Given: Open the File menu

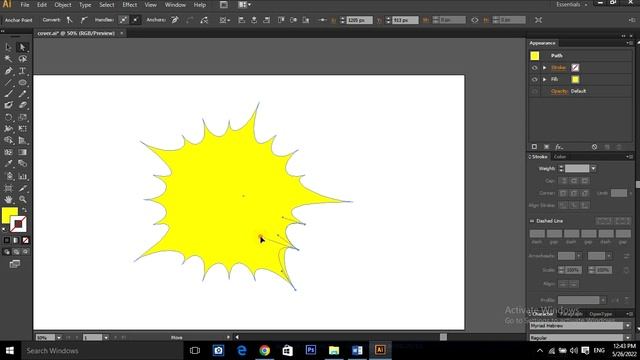Looking at the screenshot, I should coord(25,5).
